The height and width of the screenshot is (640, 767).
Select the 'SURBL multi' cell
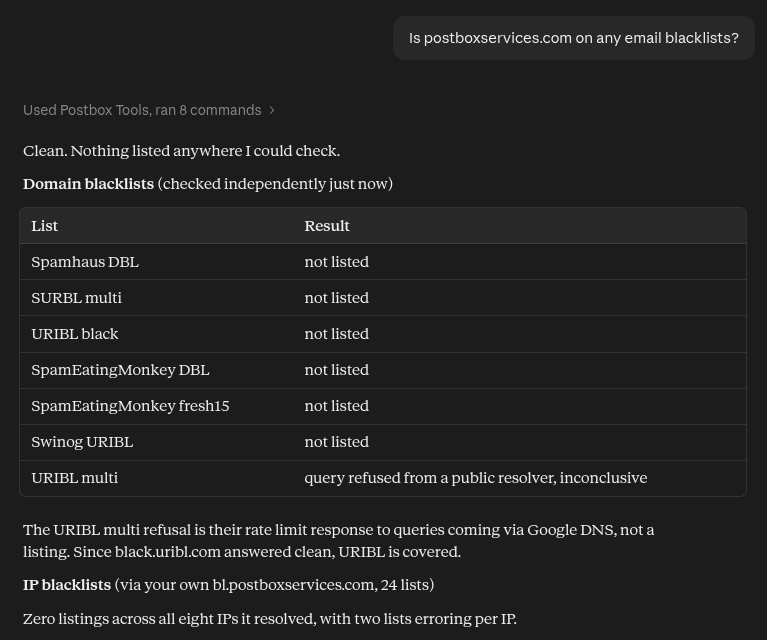(76, 297)
